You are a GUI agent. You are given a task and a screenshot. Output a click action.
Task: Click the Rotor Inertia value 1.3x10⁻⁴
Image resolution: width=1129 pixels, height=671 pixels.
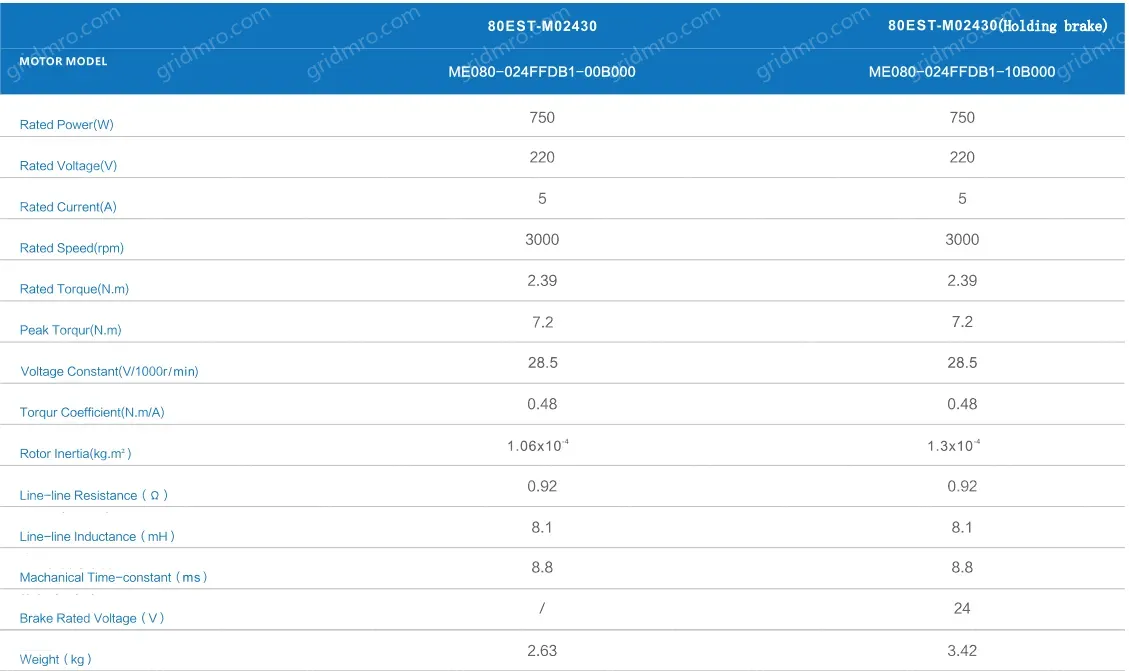(x=953, y=446)
